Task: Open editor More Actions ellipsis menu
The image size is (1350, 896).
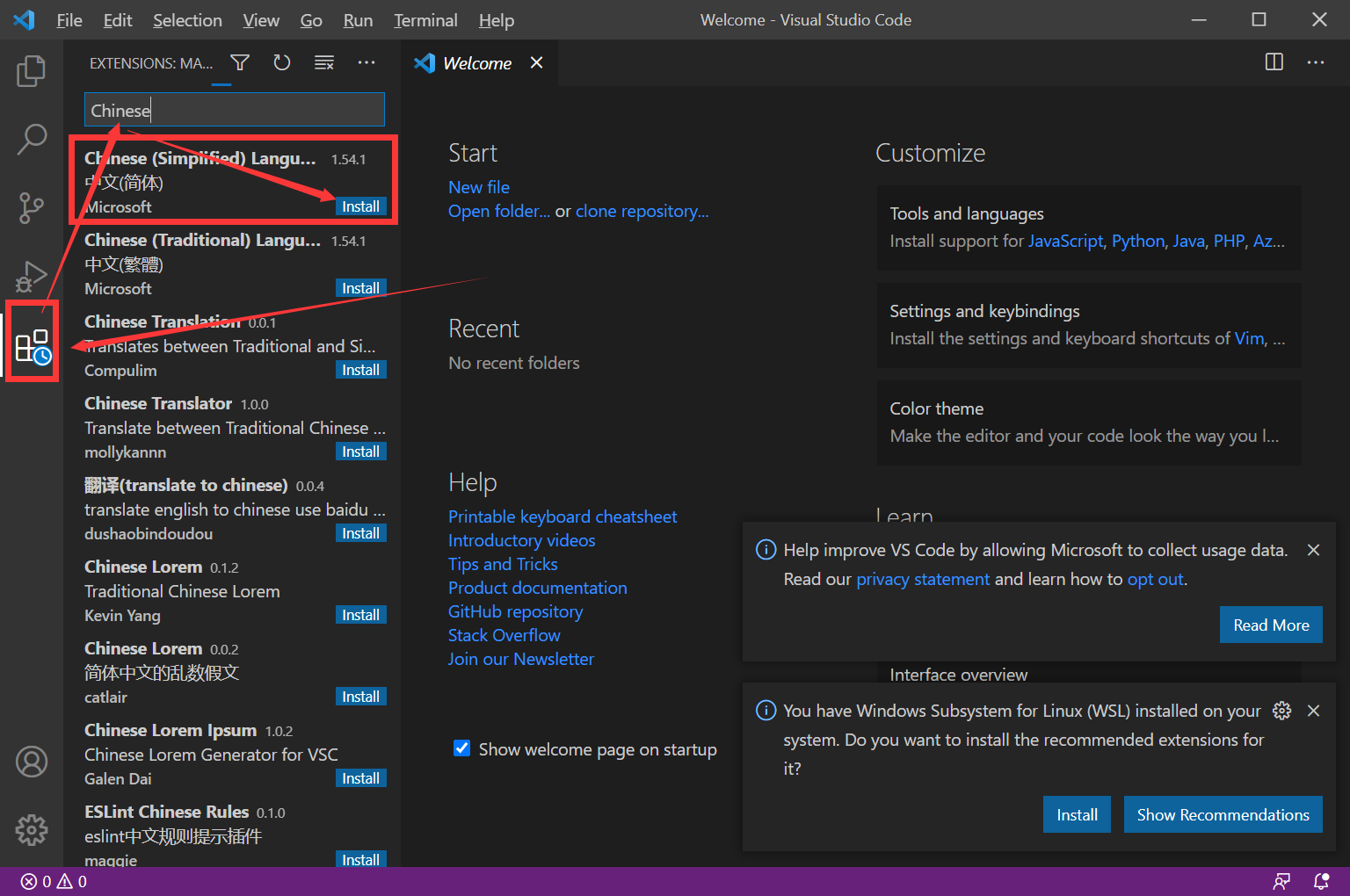Action: (x=1316, y=62)
